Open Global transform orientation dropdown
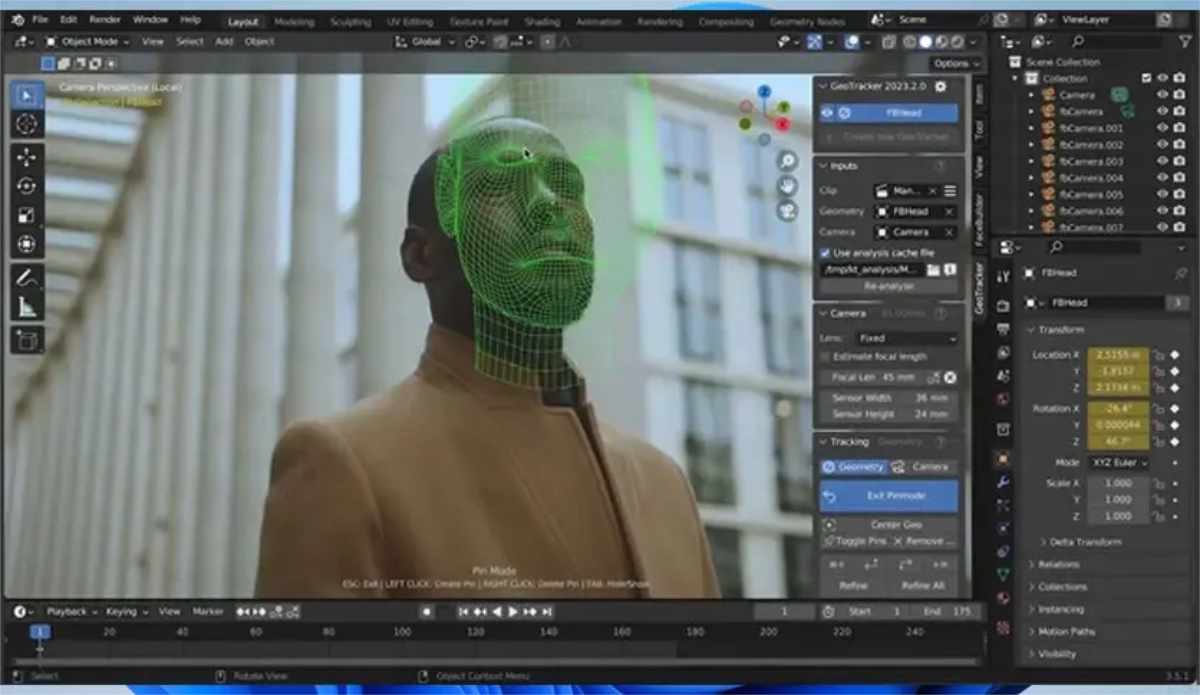Image resolution: width=1200 pixels, height=695 pixels. [x=427, y=41]
